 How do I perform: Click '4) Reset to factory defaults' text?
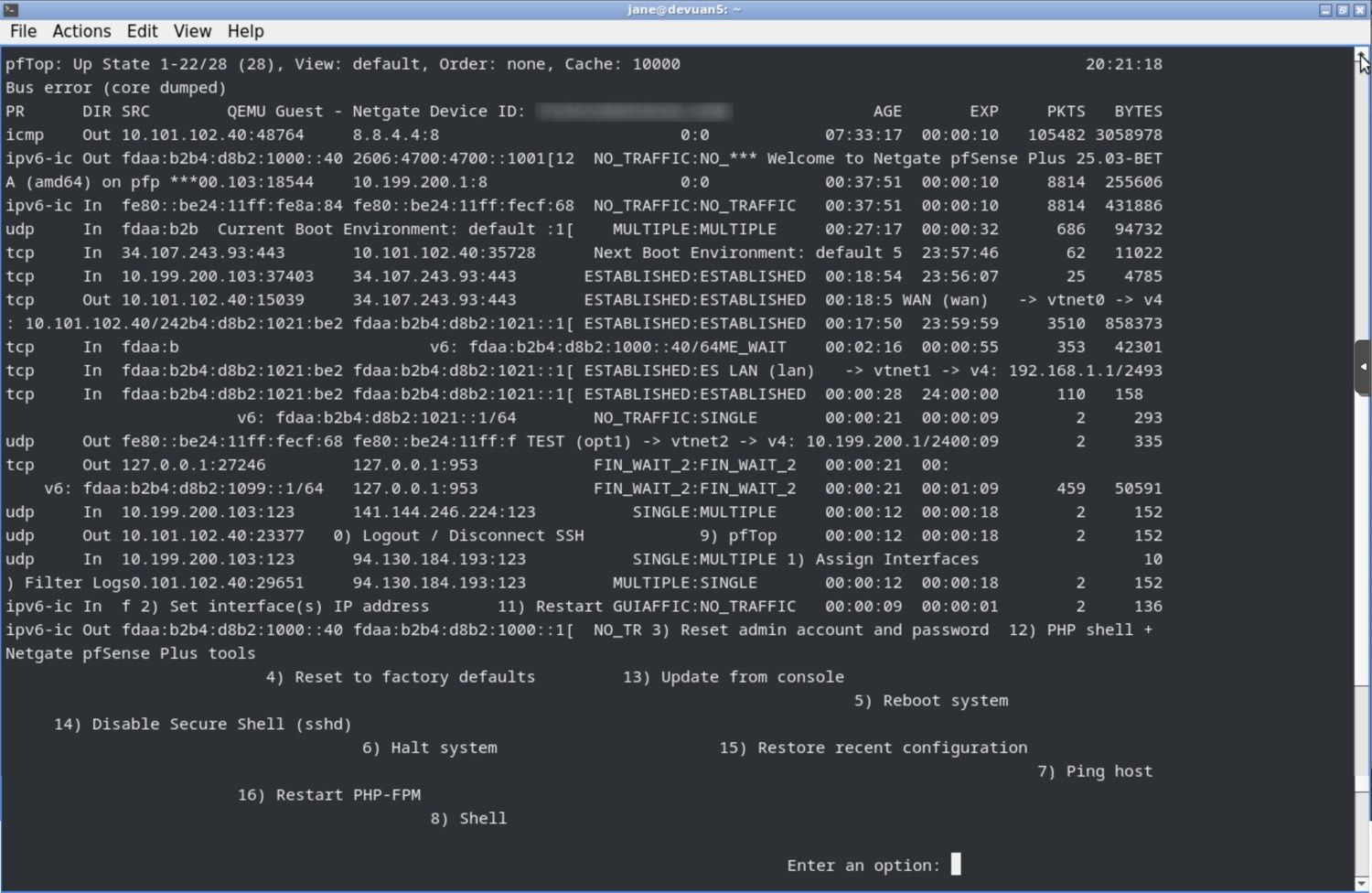(x=401, y=677)
